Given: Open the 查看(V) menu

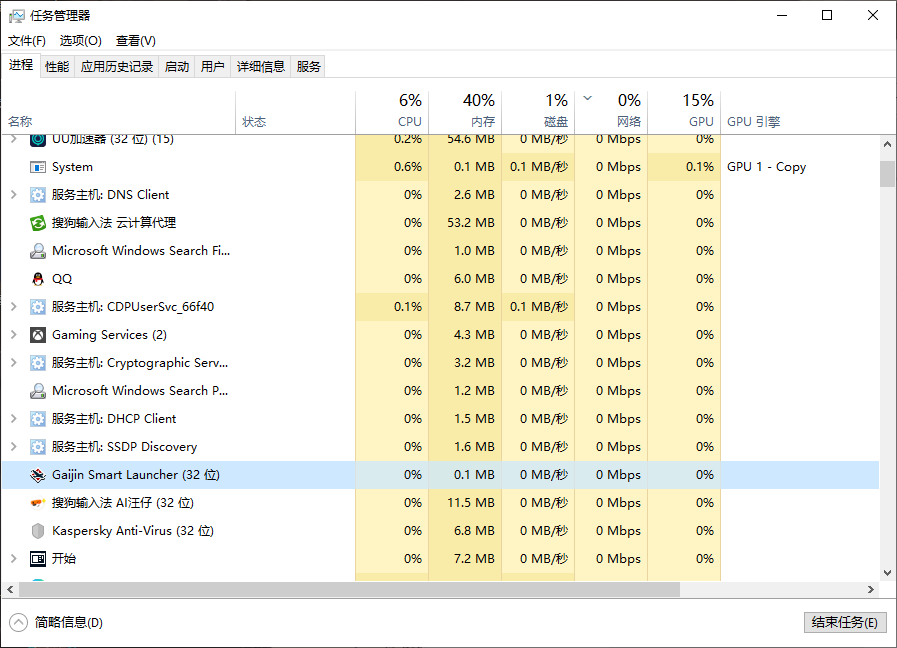Looking at the screenshot, I should click(x=136, y=41).
